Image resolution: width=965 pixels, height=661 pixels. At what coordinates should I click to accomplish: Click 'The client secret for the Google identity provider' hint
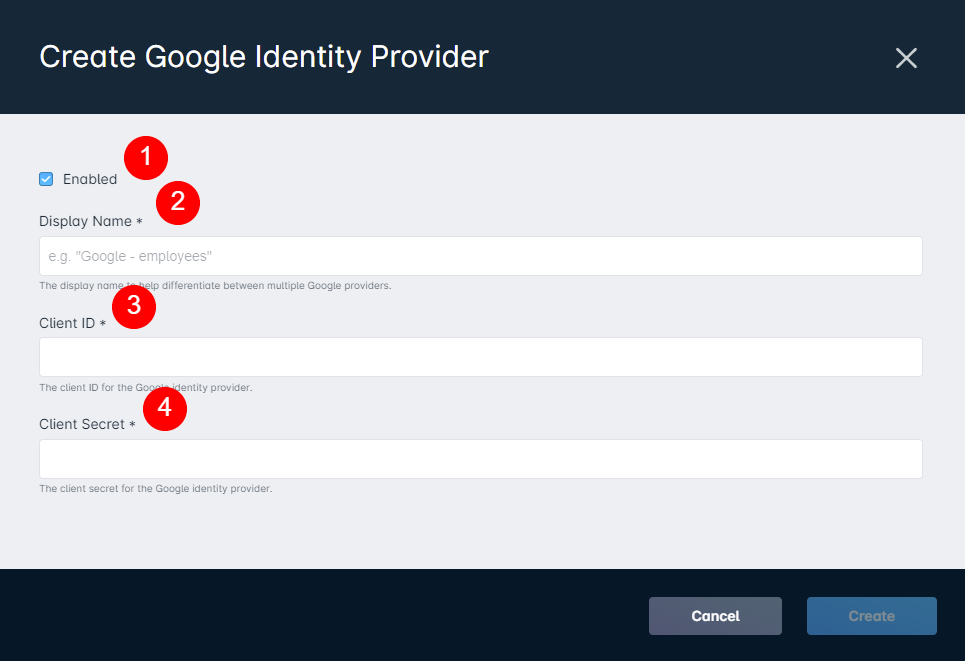click(156, 489)
